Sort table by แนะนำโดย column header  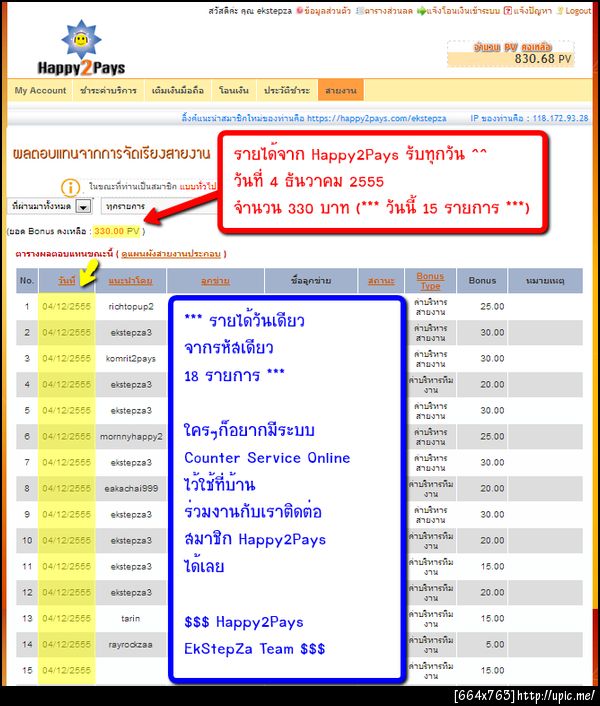point(131,281)
